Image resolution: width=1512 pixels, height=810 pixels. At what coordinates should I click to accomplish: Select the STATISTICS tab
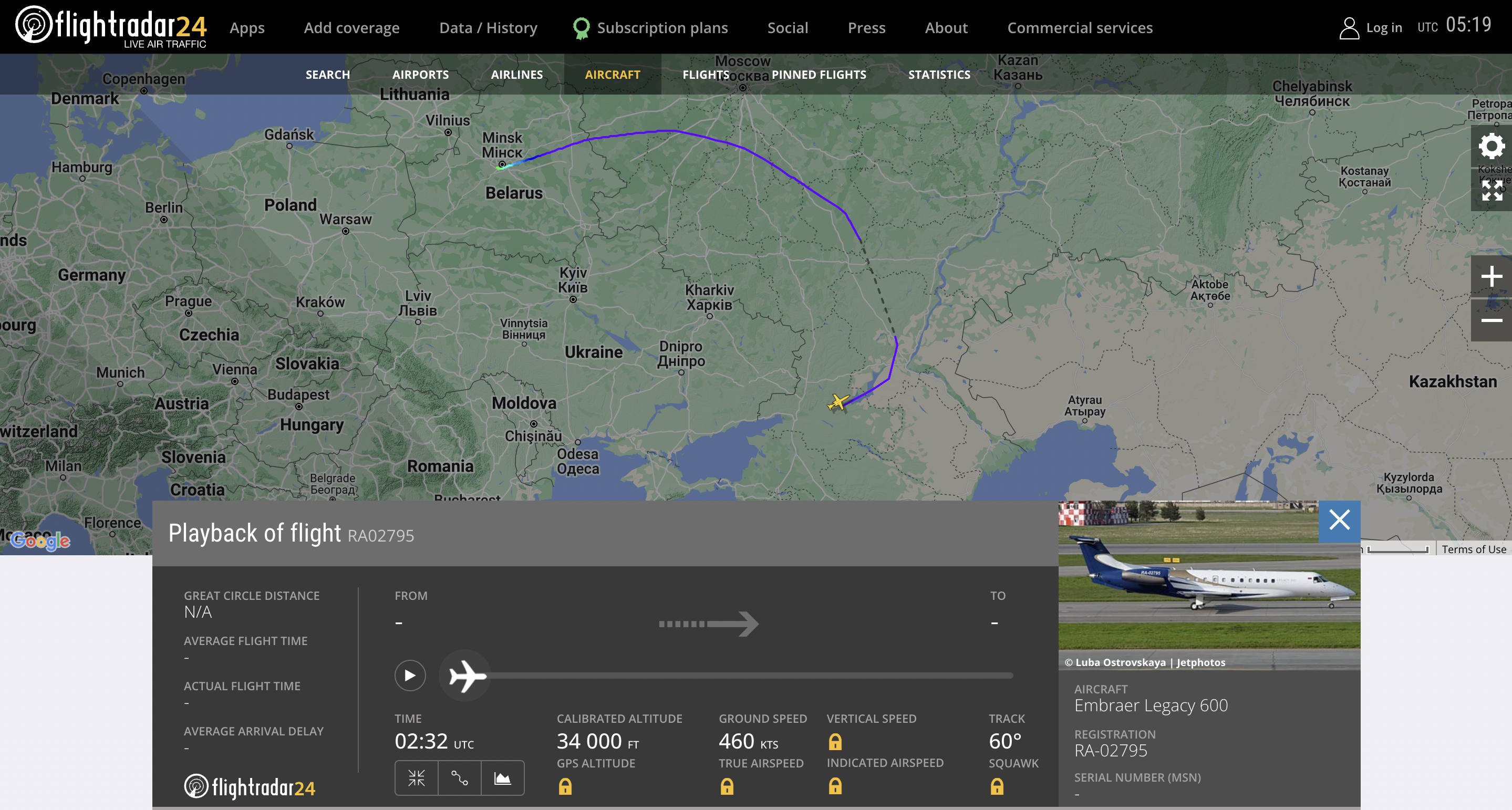(939, 75)
